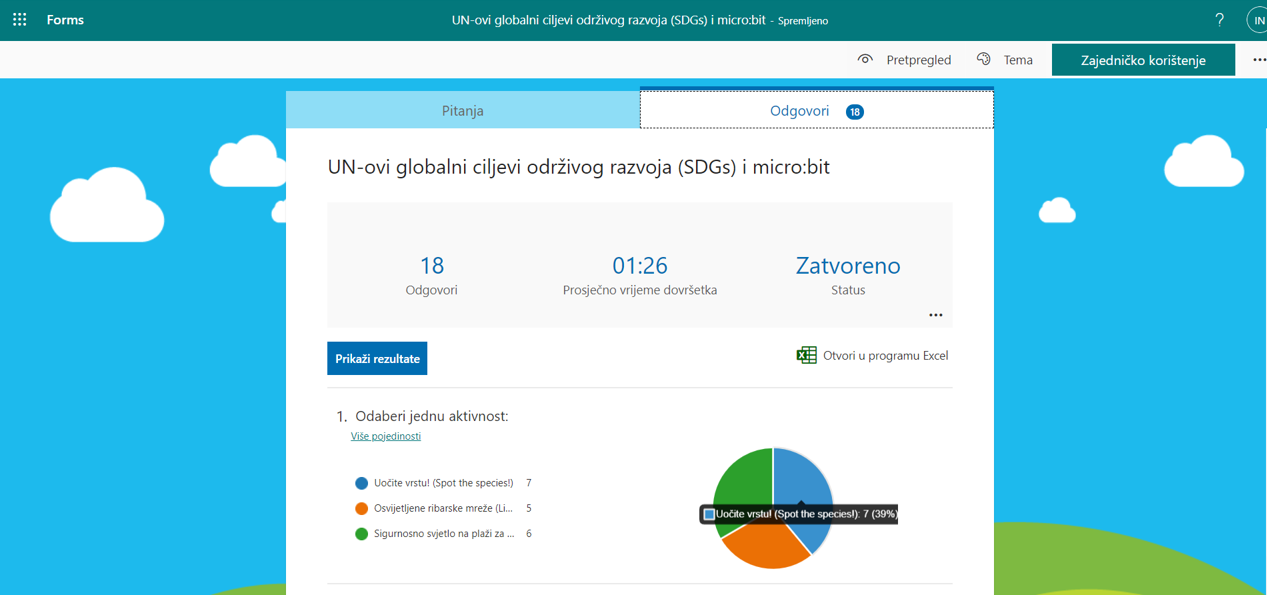Click the Prosječno vrijeme dovršetka label
The height and width of the screenshot is (595, 1267).
pos(640,290)
